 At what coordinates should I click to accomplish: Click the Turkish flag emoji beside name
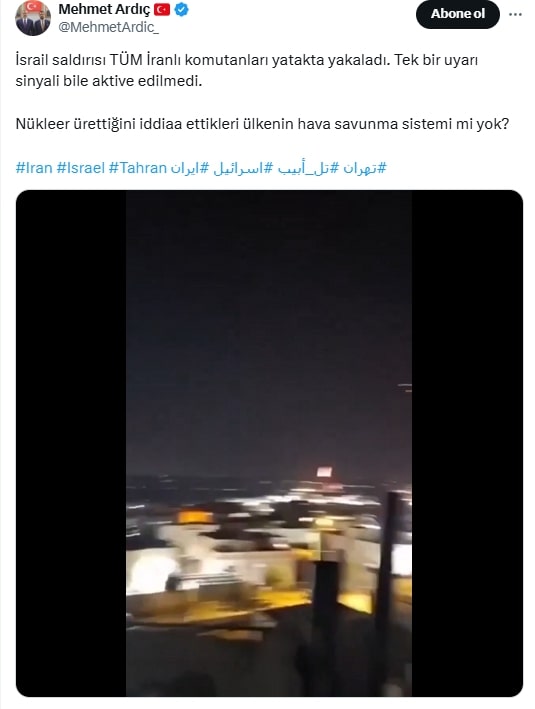162,9
